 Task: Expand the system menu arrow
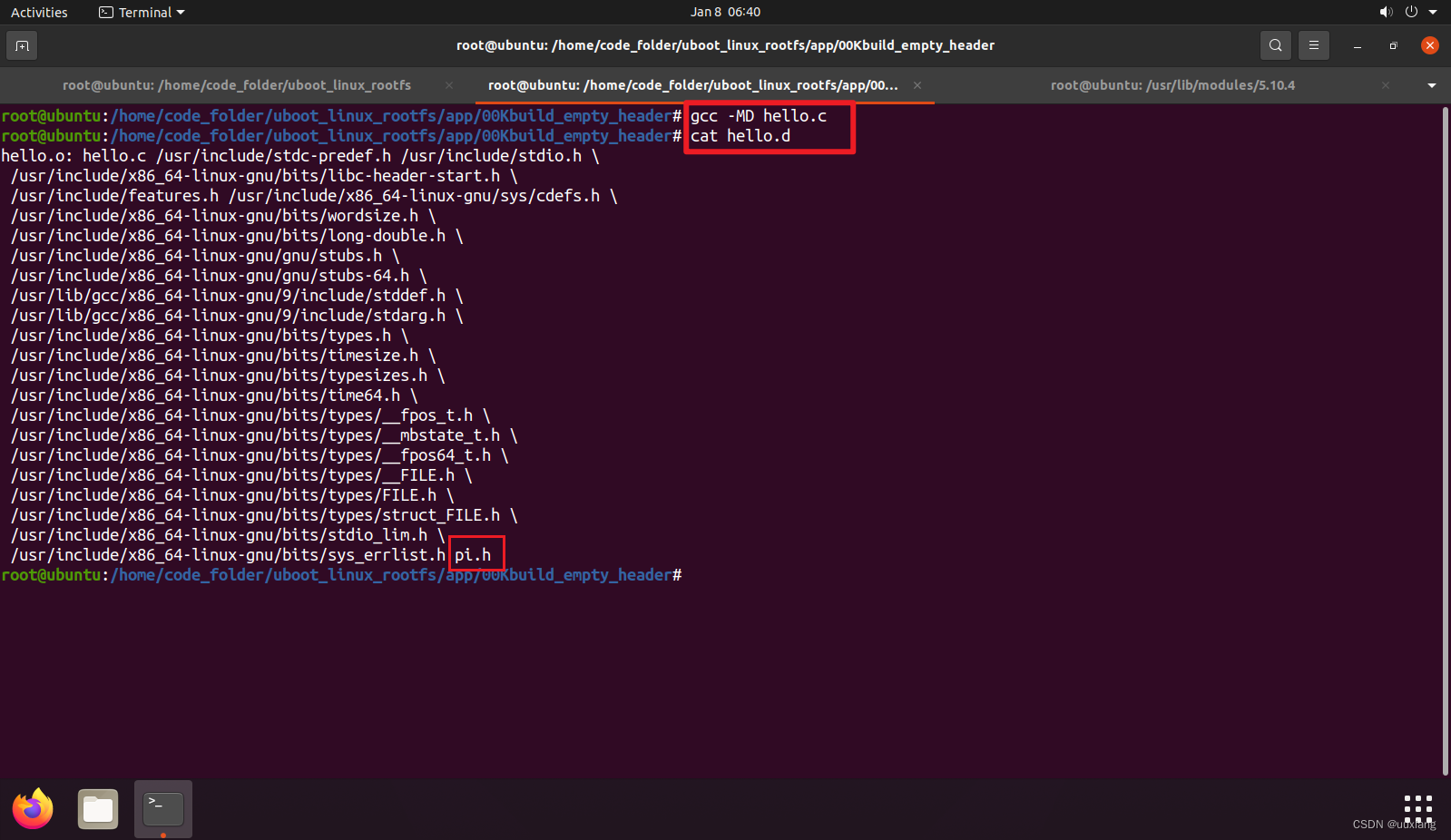click(1433, 12)
